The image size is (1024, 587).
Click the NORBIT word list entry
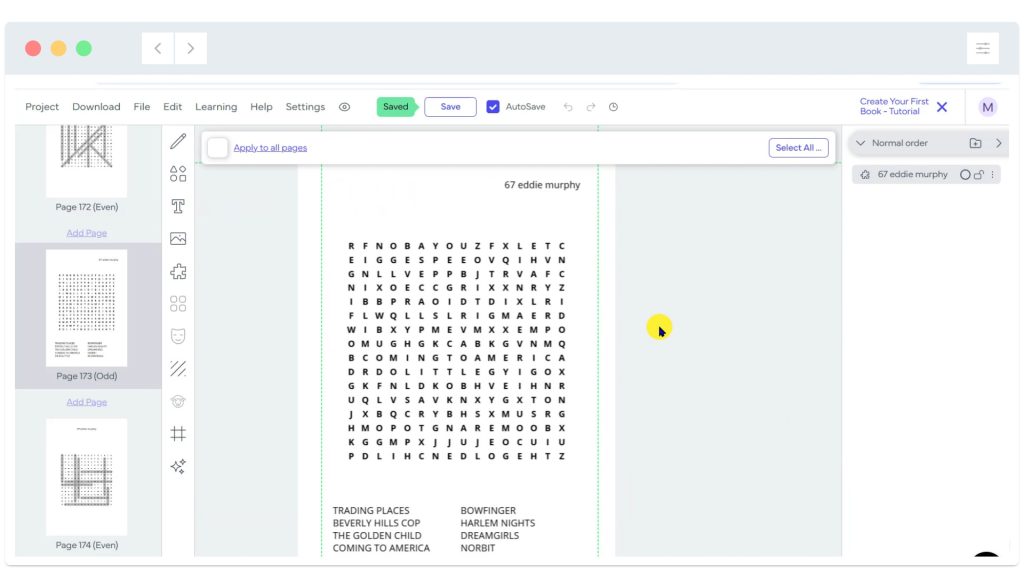[477, 548]
